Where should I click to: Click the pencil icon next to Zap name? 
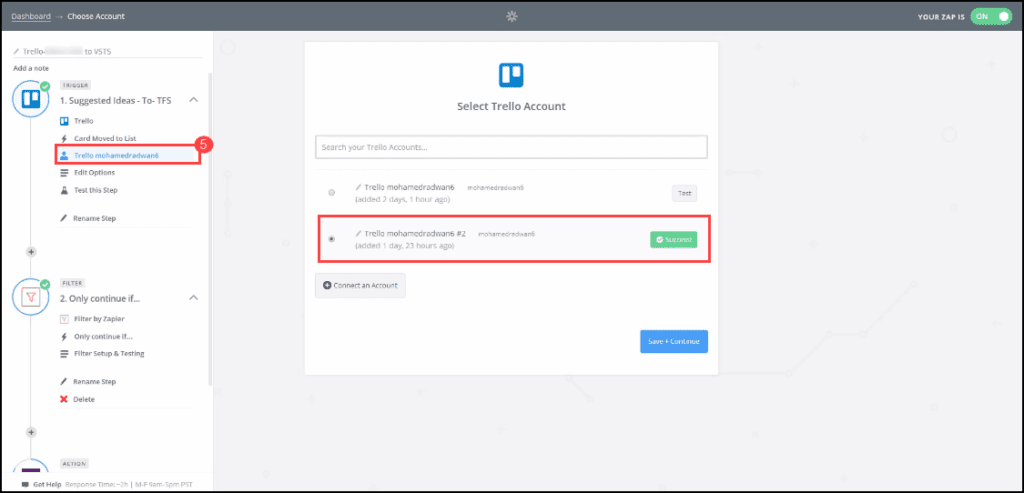pyautogui.click(x=16, y=51)
